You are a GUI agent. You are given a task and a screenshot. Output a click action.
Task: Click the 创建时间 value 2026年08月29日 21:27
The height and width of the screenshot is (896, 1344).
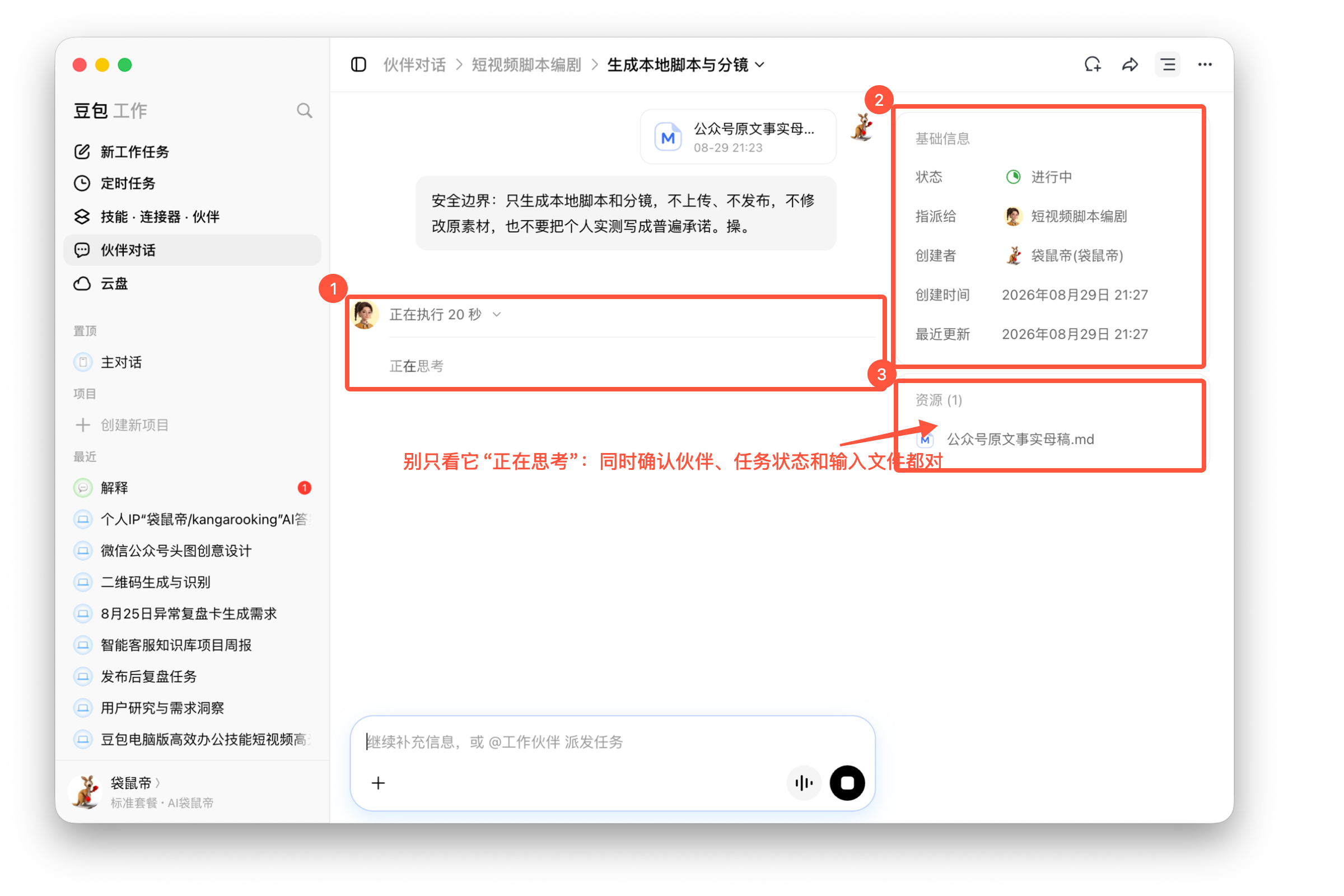click(x=1075, y=295)
